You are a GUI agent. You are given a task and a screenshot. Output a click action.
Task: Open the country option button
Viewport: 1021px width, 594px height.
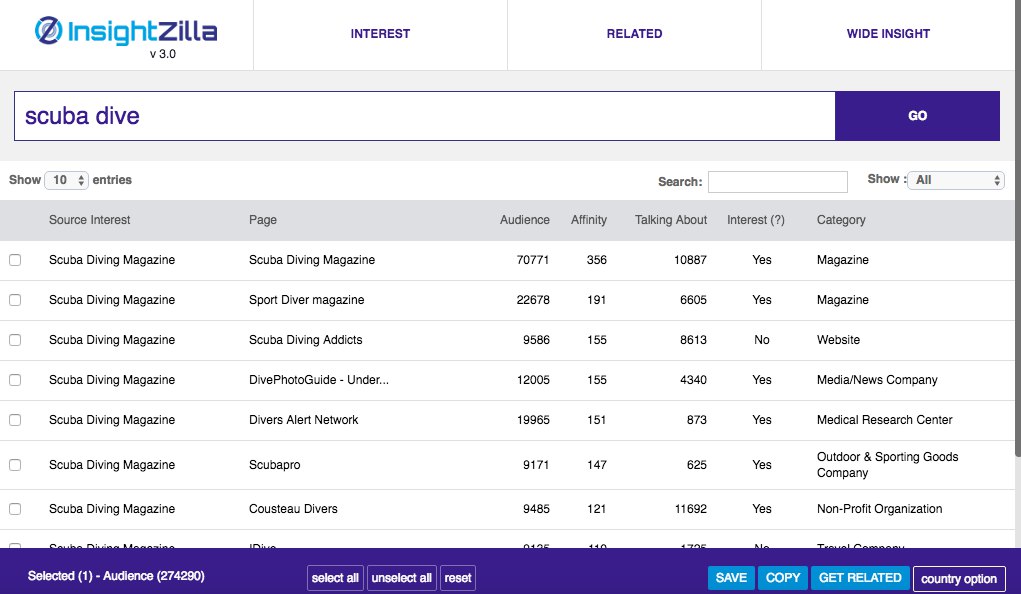(x=958, y=578)
